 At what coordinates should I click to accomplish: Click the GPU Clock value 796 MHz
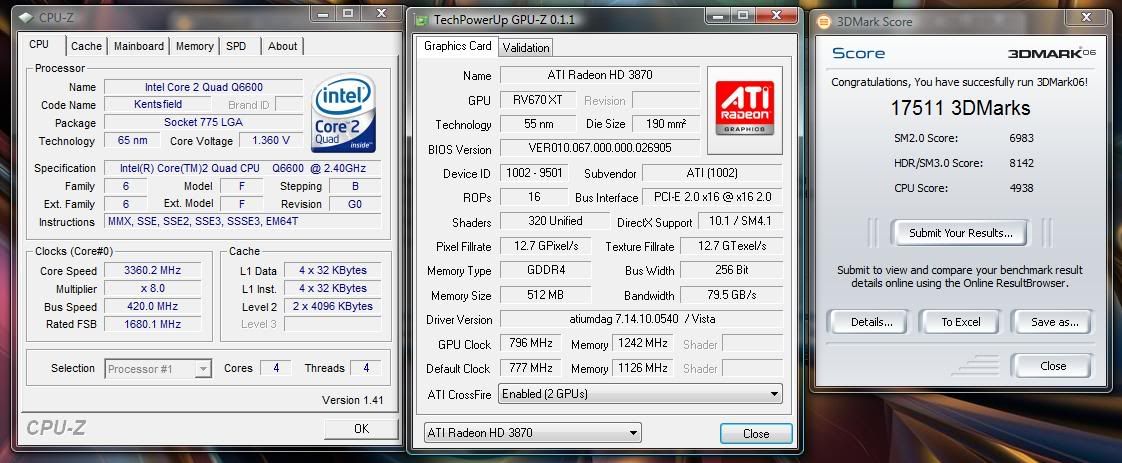(x=530, y=343)
